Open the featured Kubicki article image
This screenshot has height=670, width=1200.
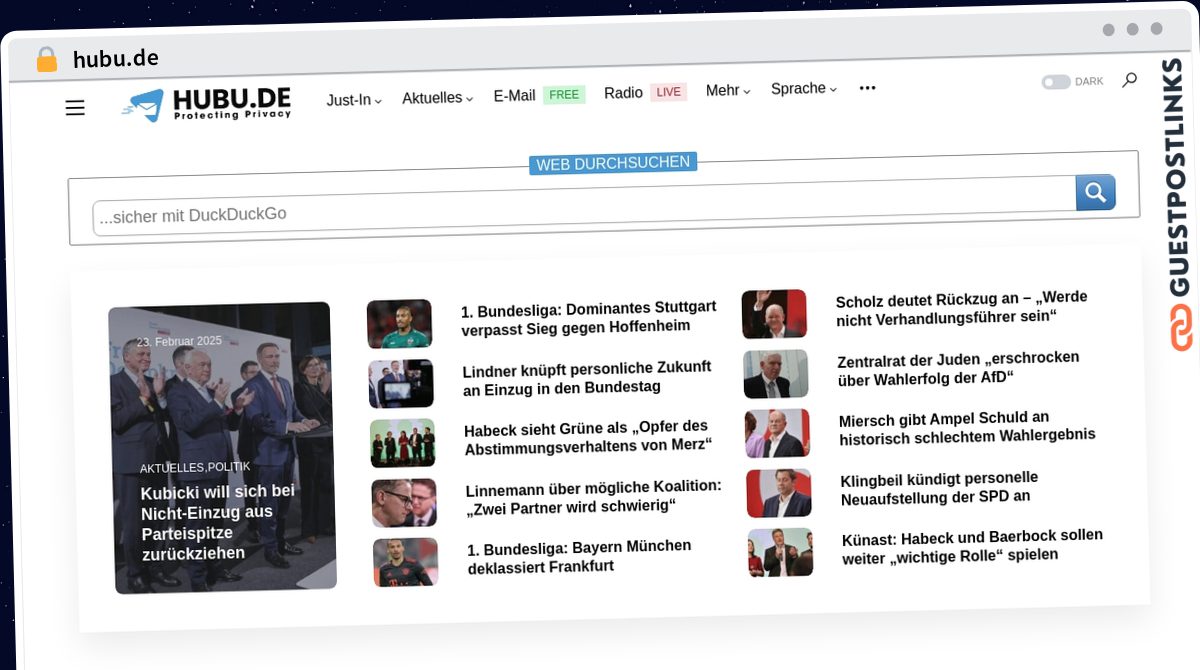click(x=223, y=447)
